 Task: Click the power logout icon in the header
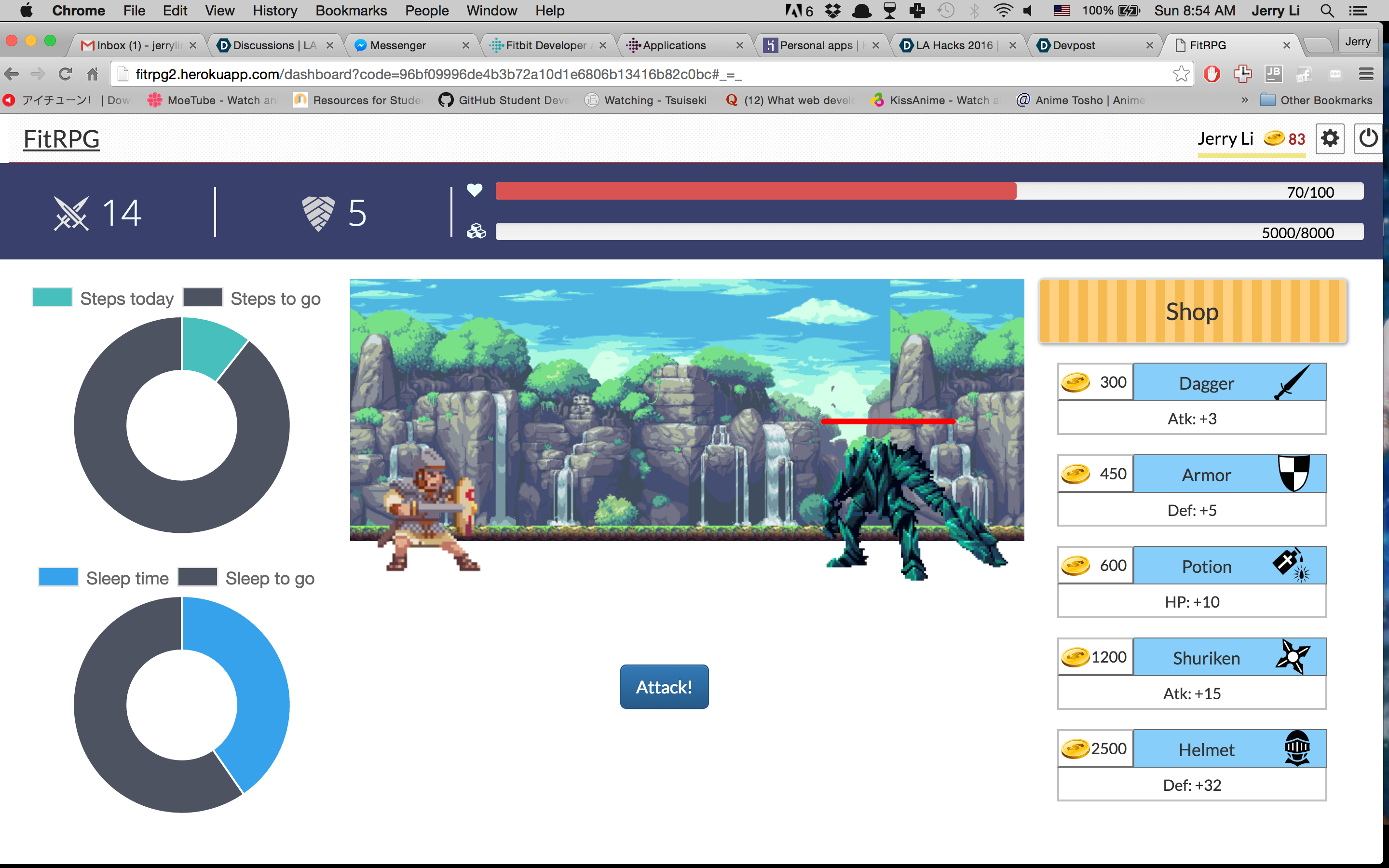click(x=1369, y=138)
